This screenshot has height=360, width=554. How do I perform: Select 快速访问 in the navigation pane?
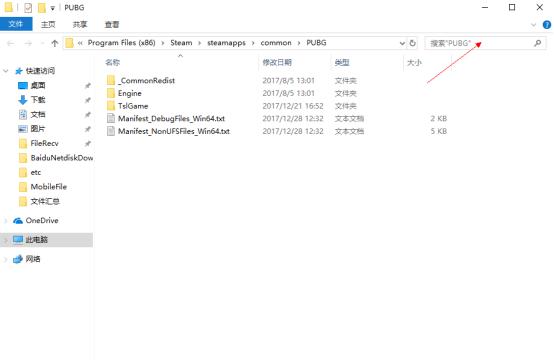pos(40,71)
